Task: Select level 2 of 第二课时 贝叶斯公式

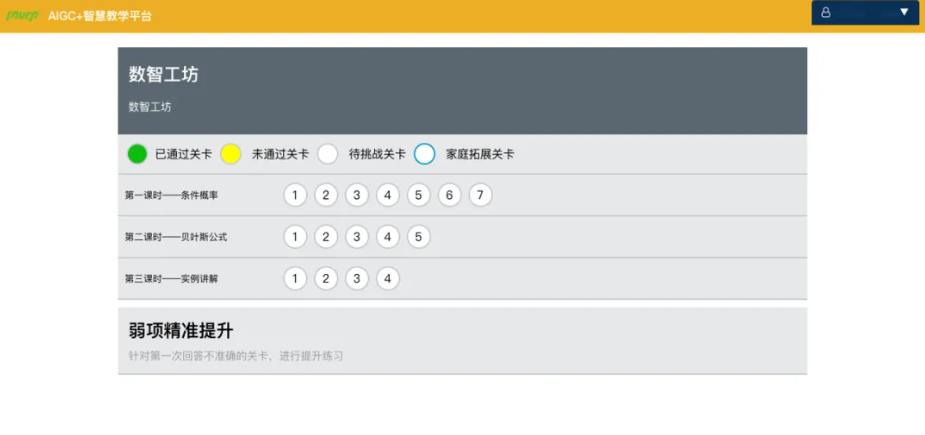Action: (326, 237)
